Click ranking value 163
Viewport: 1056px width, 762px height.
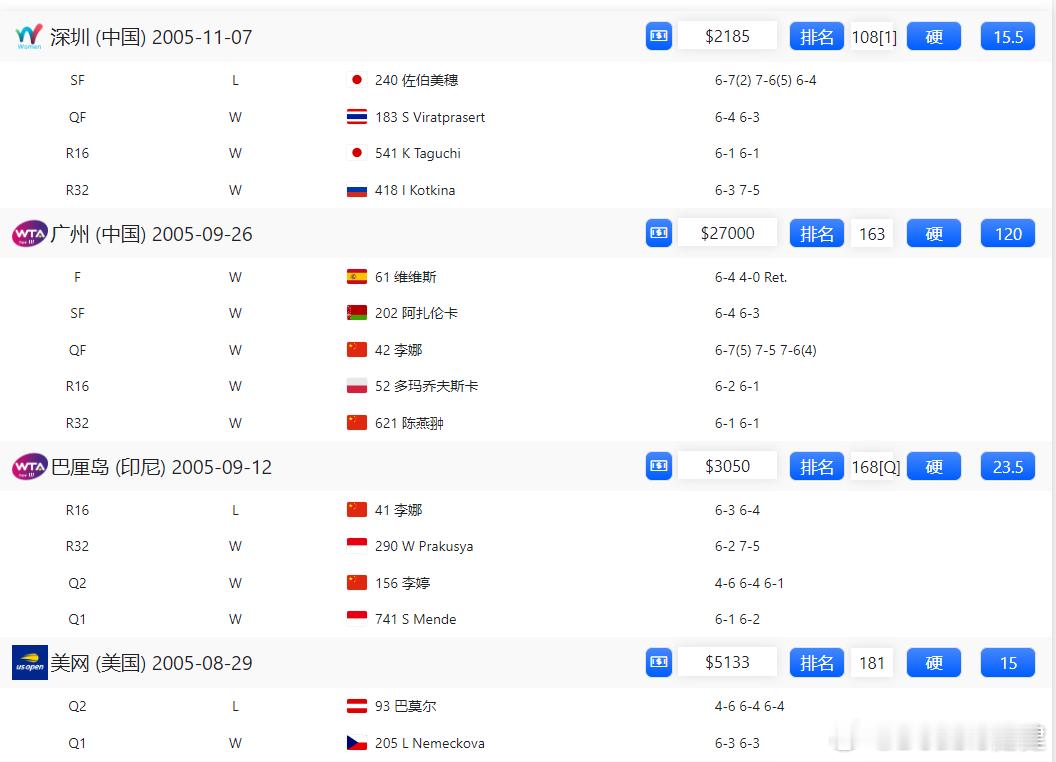(872, 234)
